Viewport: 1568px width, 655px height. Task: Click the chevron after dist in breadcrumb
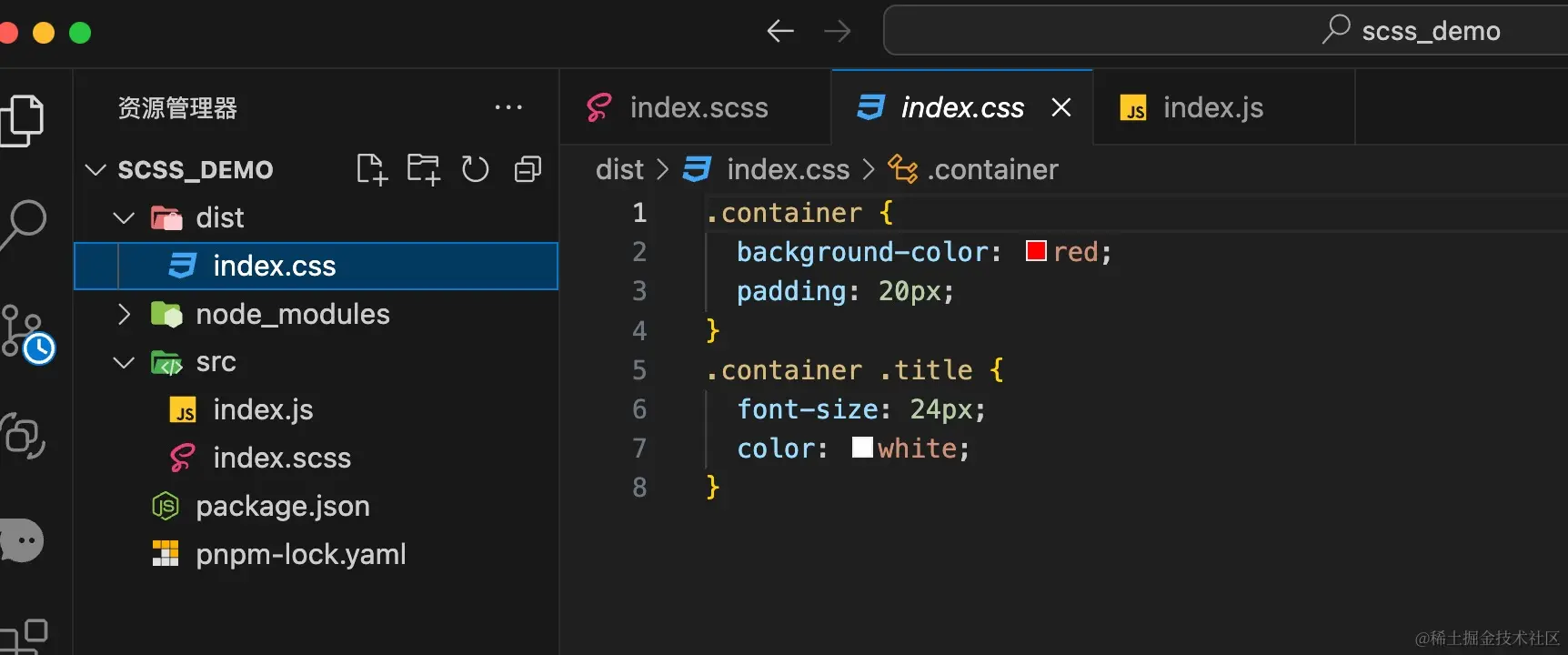click(663, 169)
